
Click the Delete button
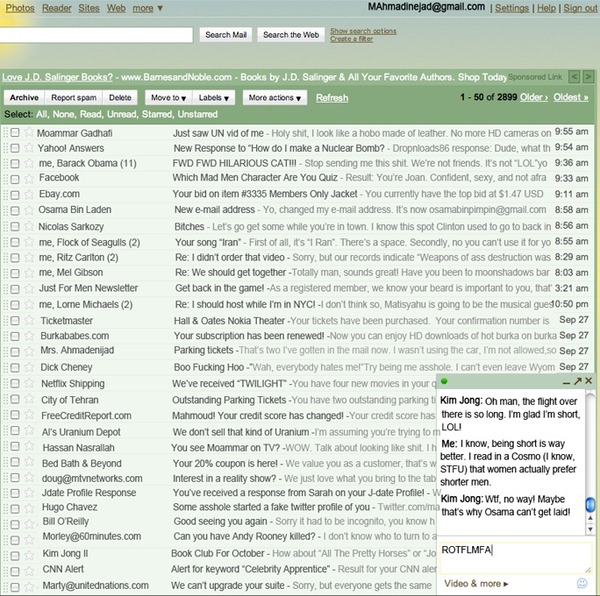tap(120, 98)
